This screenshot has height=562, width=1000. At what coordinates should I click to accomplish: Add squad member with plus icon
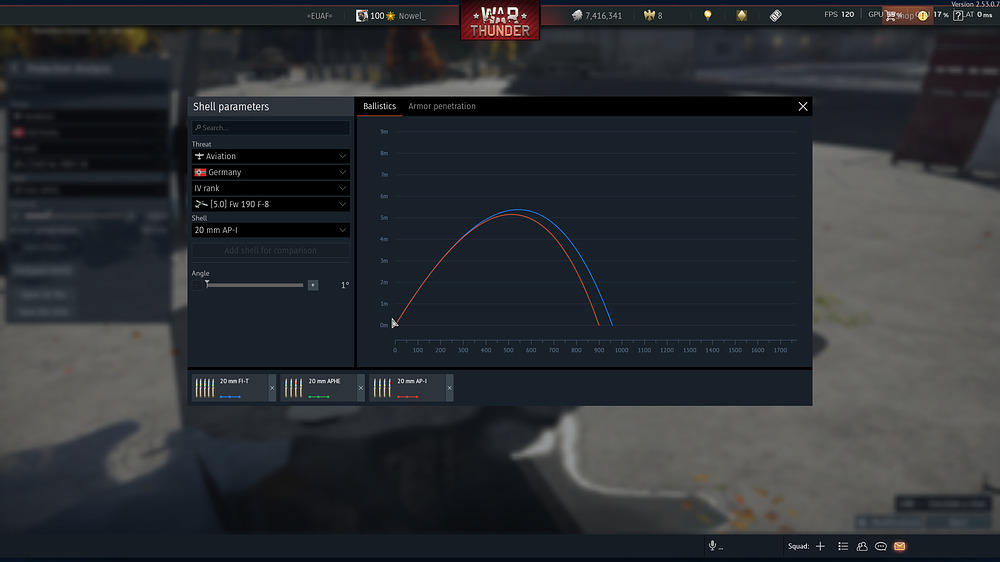click(820, 546)
